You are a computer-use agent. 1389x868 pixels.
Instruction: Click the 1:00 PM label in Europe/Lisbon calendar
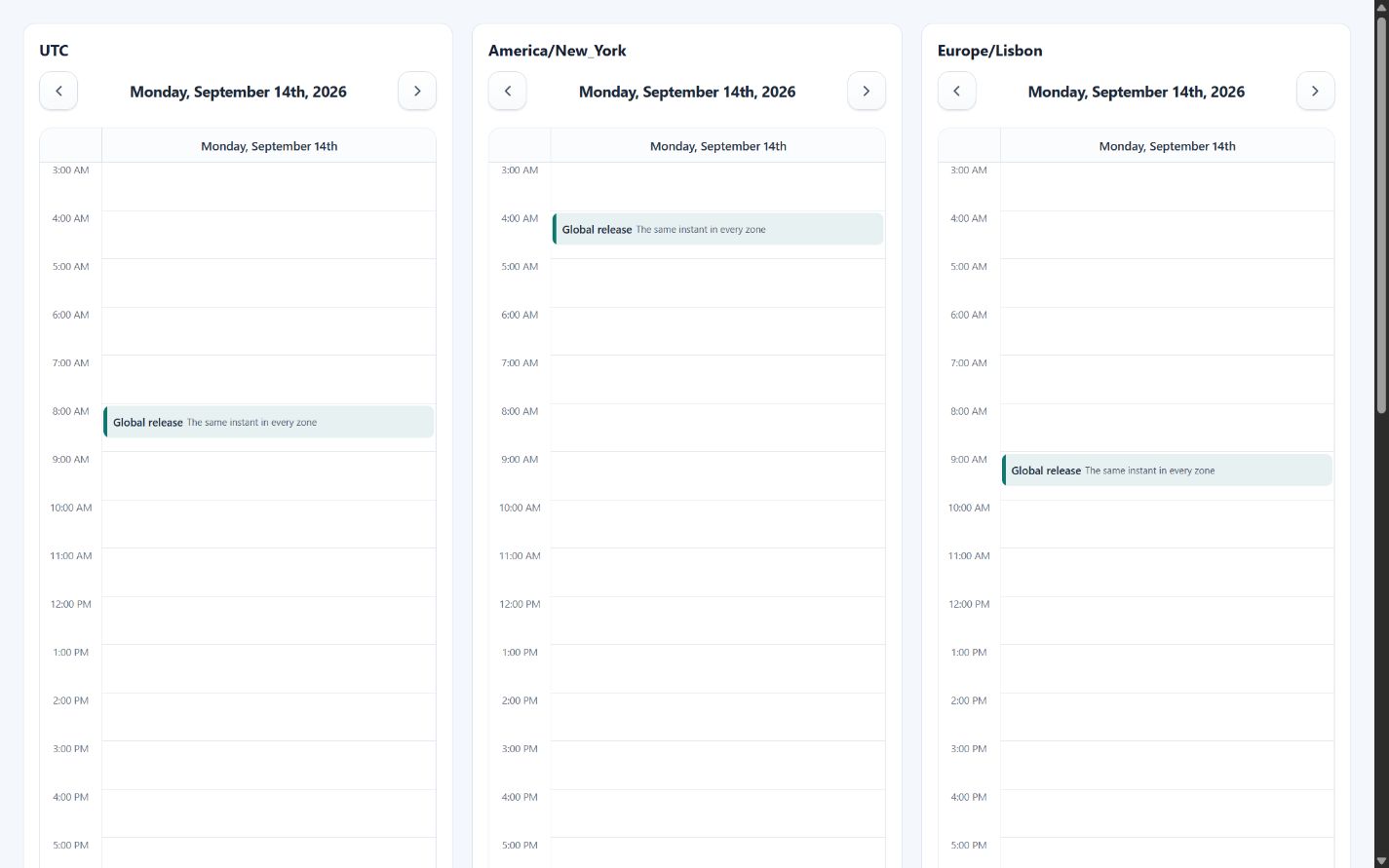[x=969, y=652]
